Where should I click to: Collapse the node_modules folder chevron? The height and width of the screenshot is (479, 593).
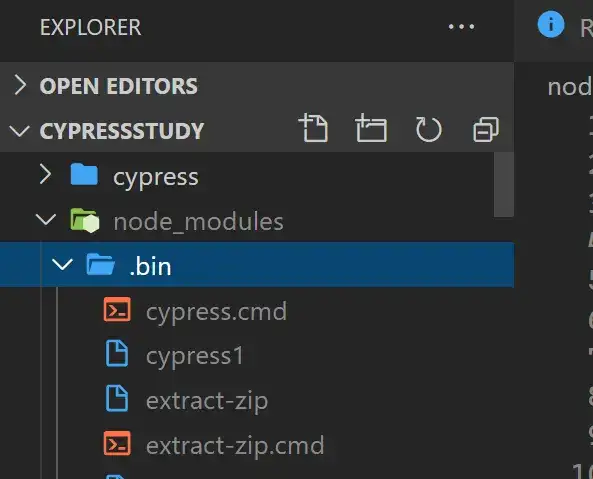[x=46, y=220]
